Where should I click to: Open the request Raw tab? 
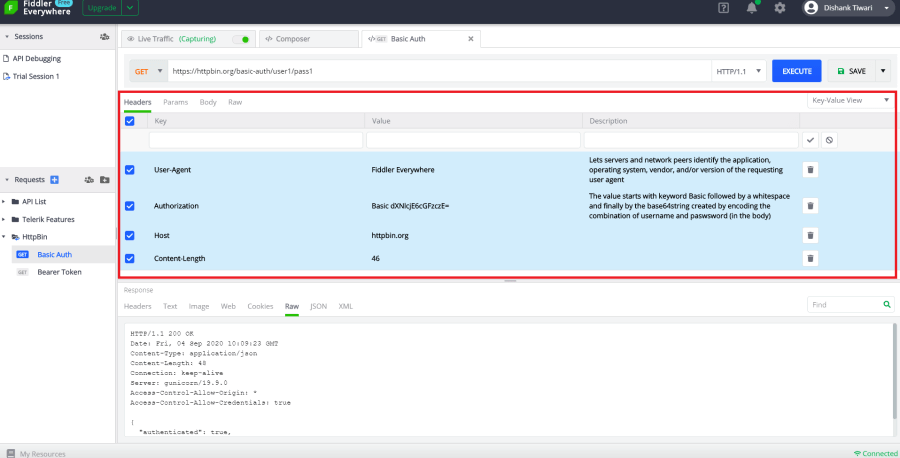click(x=235, y=102)
